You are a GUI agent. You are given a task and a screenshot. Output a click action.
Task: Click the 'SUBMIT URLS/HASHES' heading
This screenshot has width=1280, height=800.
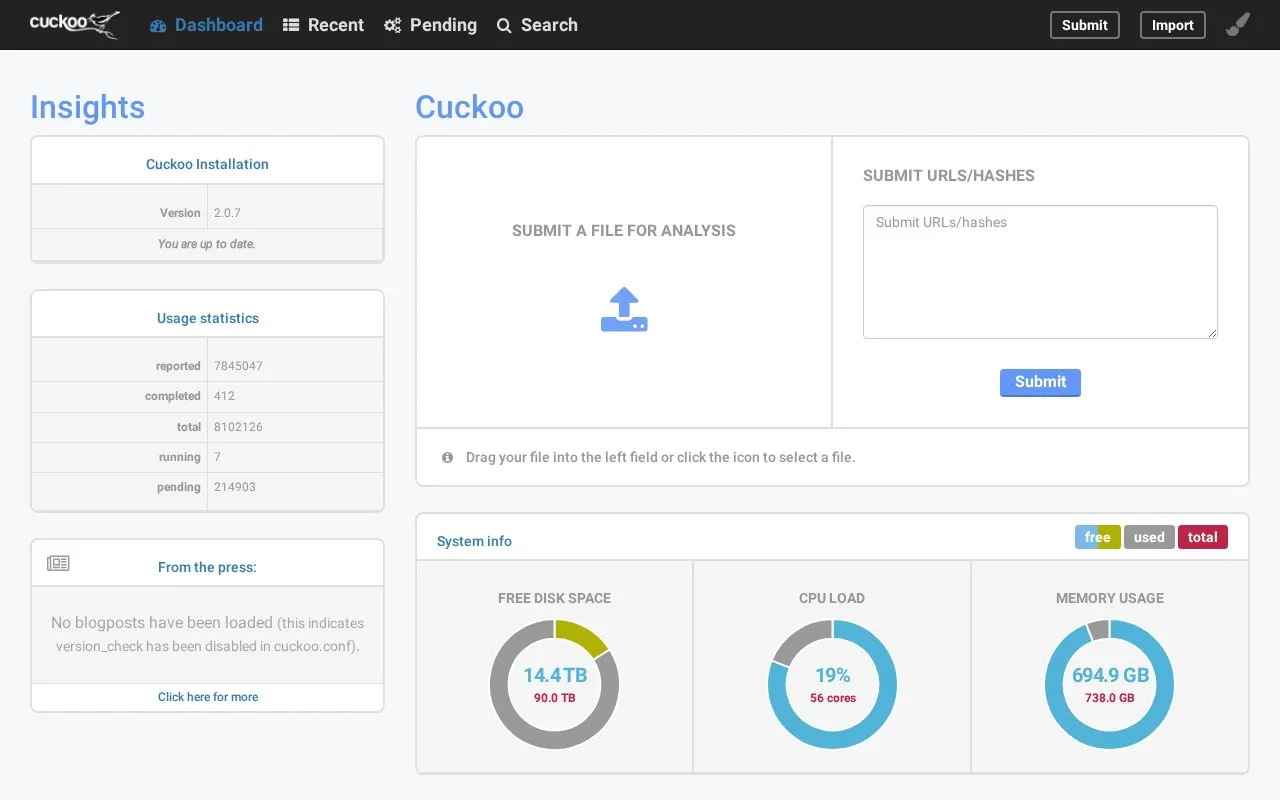[949, 175]
